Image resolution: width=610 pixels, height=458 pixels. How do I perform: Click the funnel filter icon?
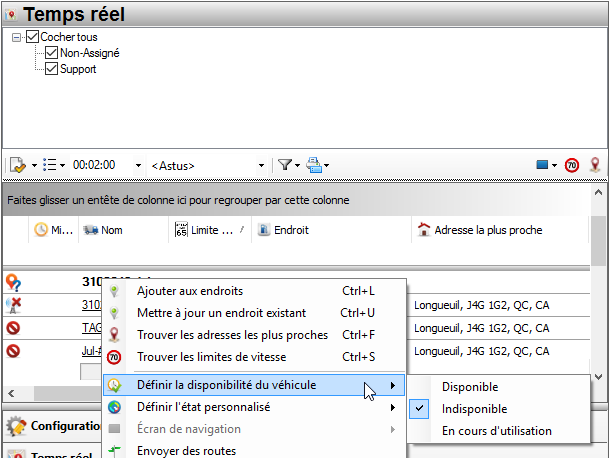pos(285,165)
